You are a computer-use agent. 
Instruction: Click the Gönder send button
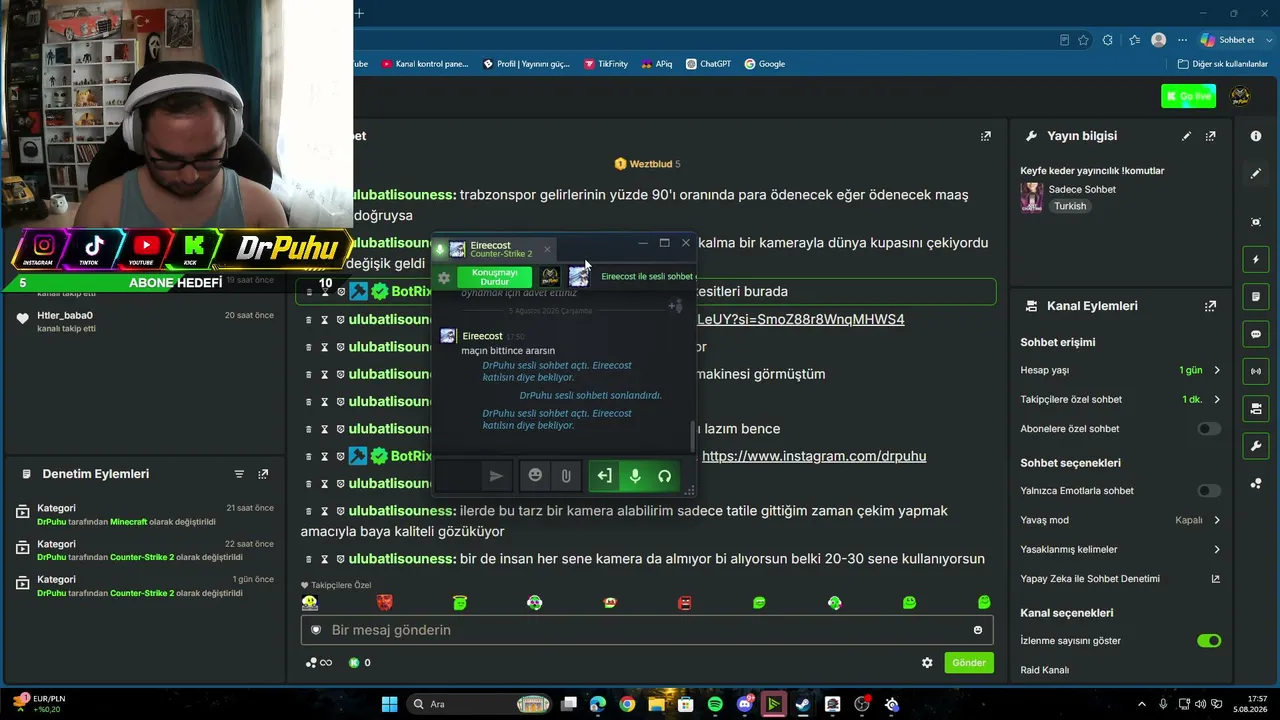(968, 663)
